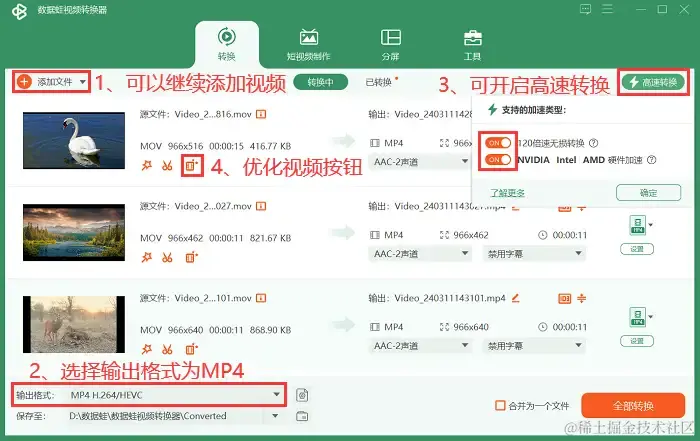Expand the save location path dropdown
Image resolution: width=700 pixels, height=441 pixels.
[x=275, y=416]
